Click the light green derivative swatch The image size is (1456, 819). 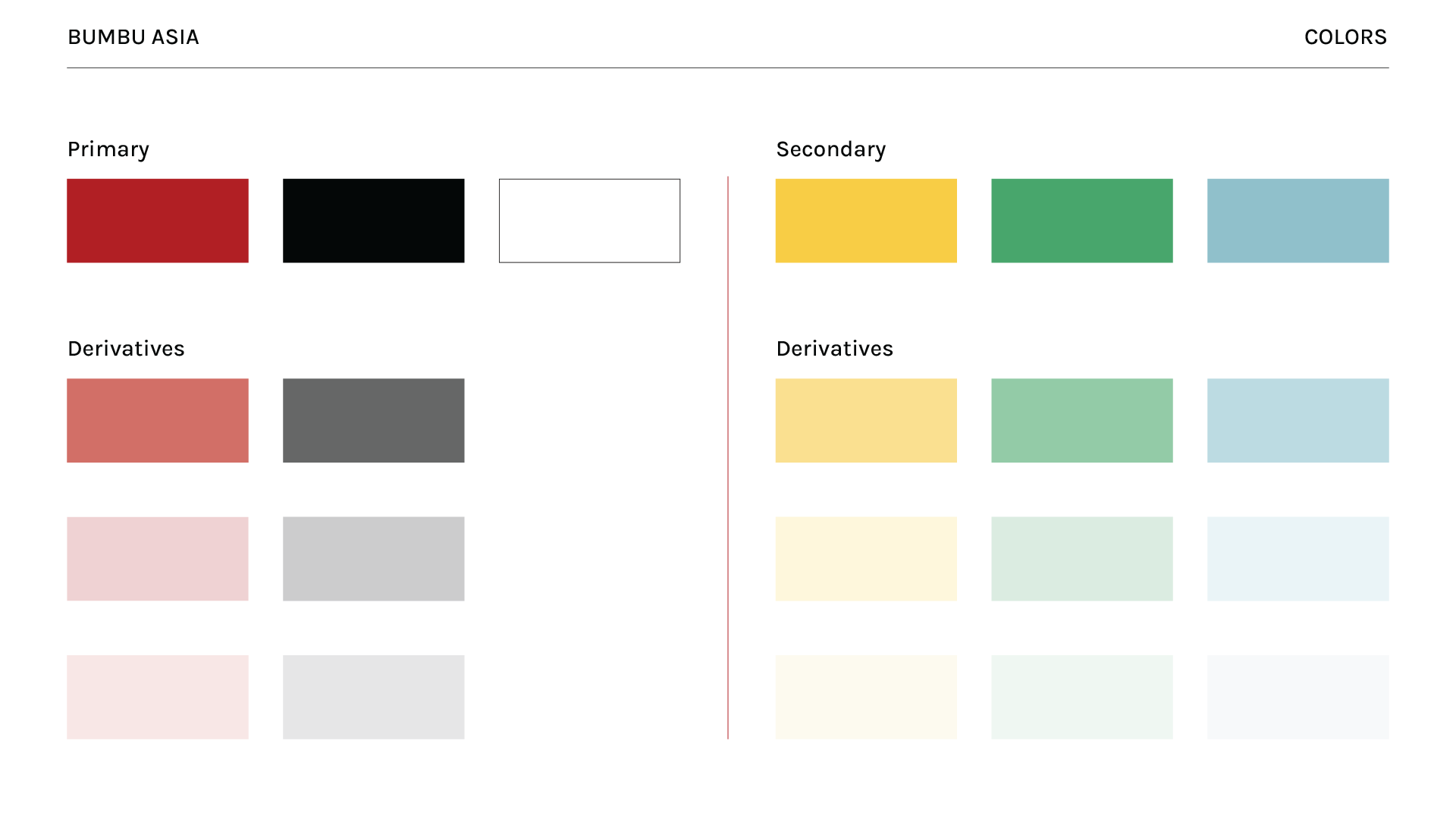point(1081,420)
